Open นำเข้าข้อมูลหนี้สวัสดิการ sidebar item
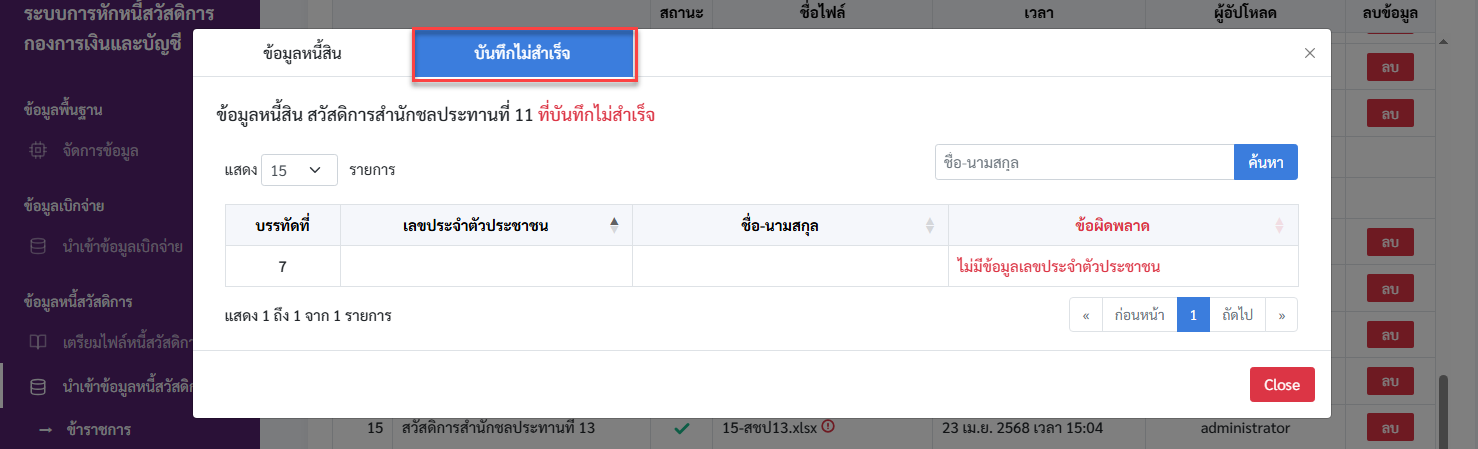Screen dimensions: 1478x449 point(127,386)
